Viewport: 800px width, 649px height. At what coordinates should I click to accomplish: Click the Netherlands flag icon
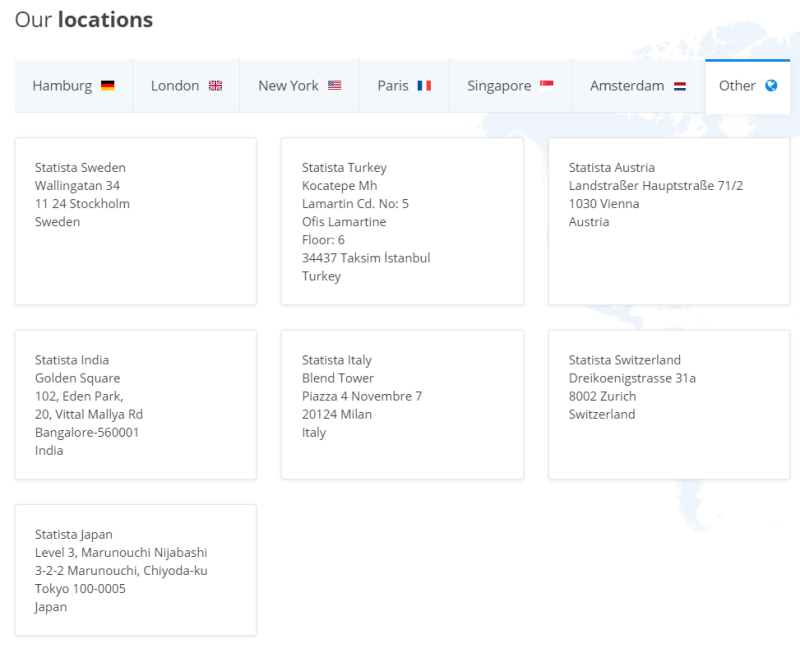(680, 86)
